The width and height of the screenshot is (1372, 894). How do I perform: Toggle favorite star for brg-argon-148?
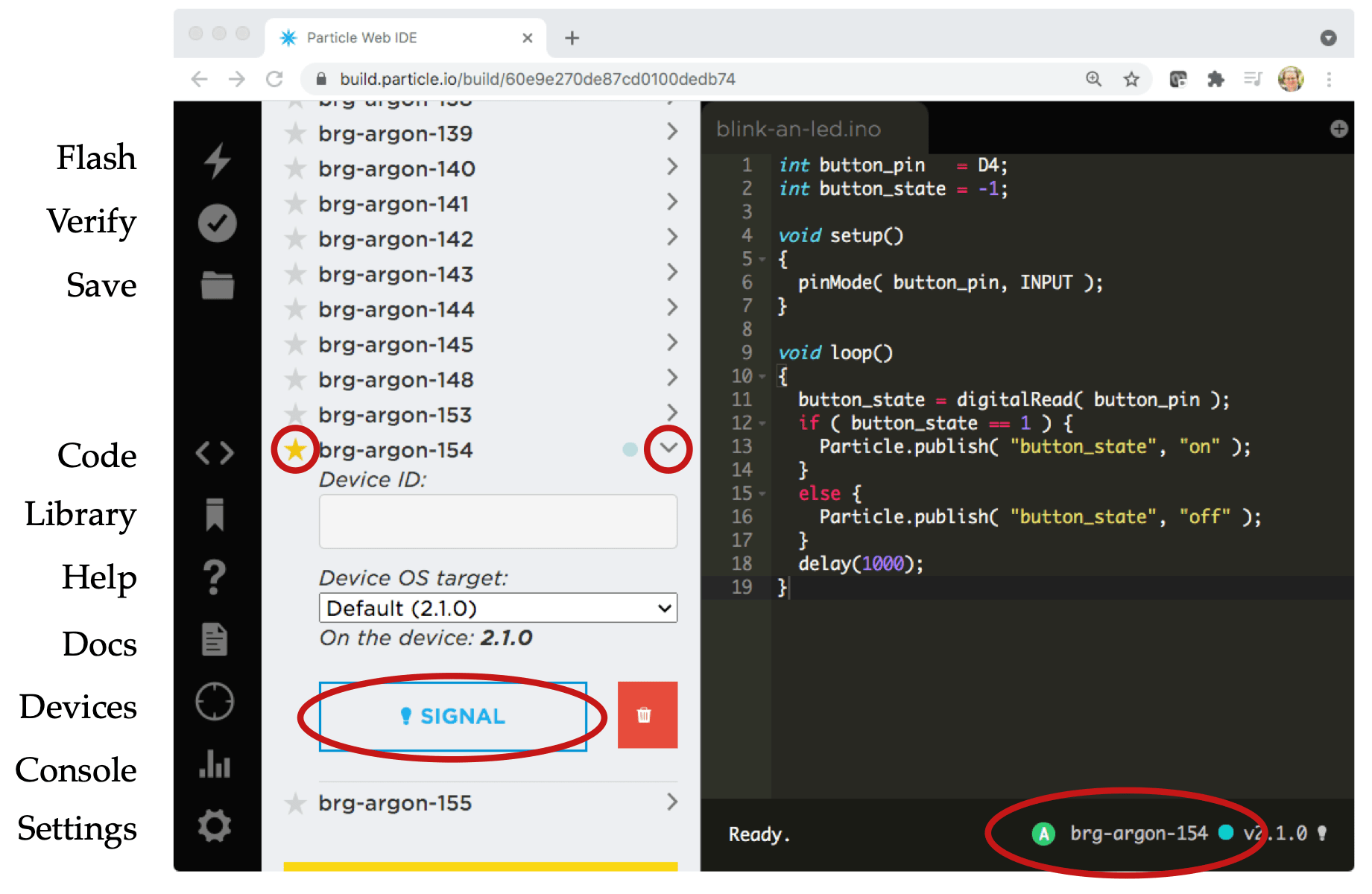[x=296, y=379]
